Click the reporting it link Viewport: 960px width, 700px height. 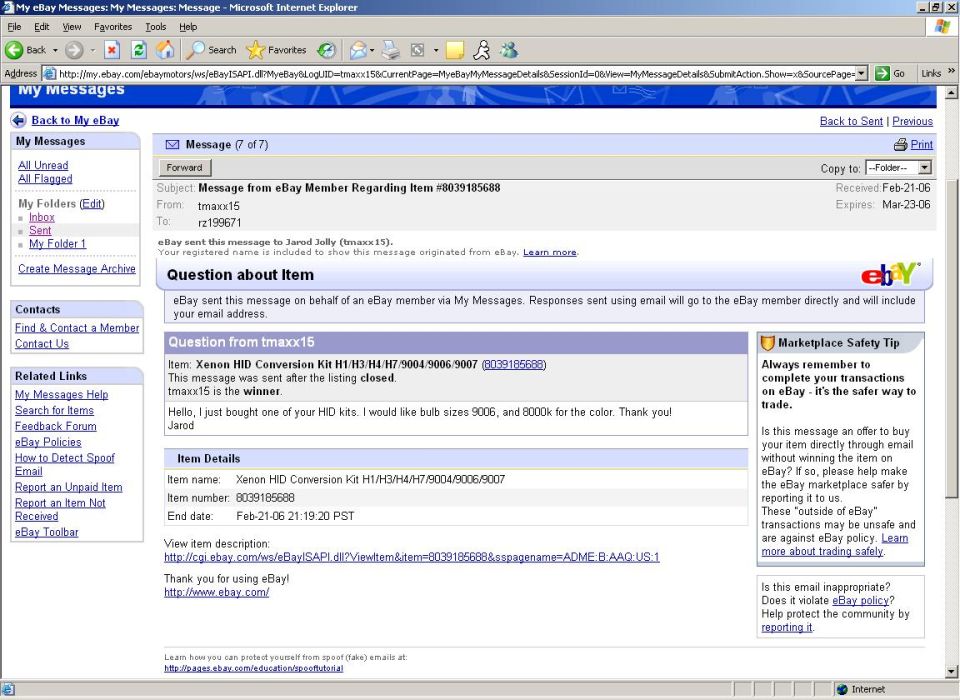[787, 628]
